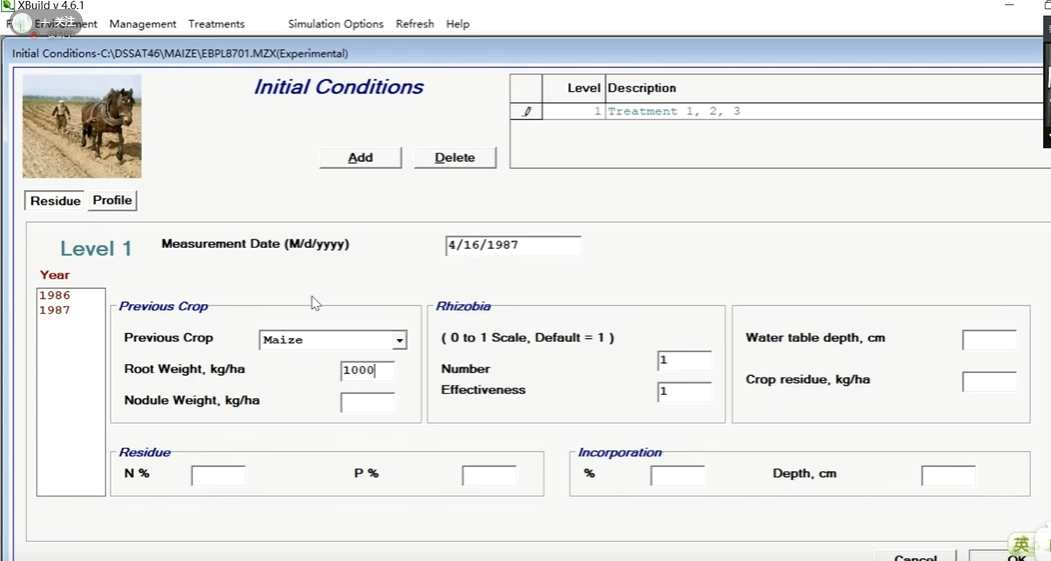This screenshot has width=1051, height=561.
Task: Click the Root Weight input field
Action: (x=367, y=371)
